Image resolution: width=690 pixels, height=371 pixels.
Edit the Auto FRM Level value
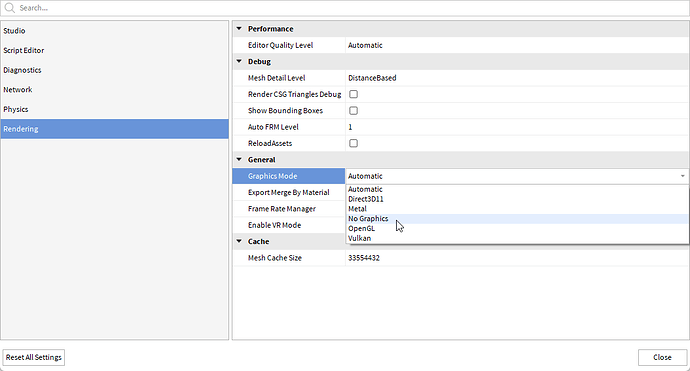[x=517, y=127]
